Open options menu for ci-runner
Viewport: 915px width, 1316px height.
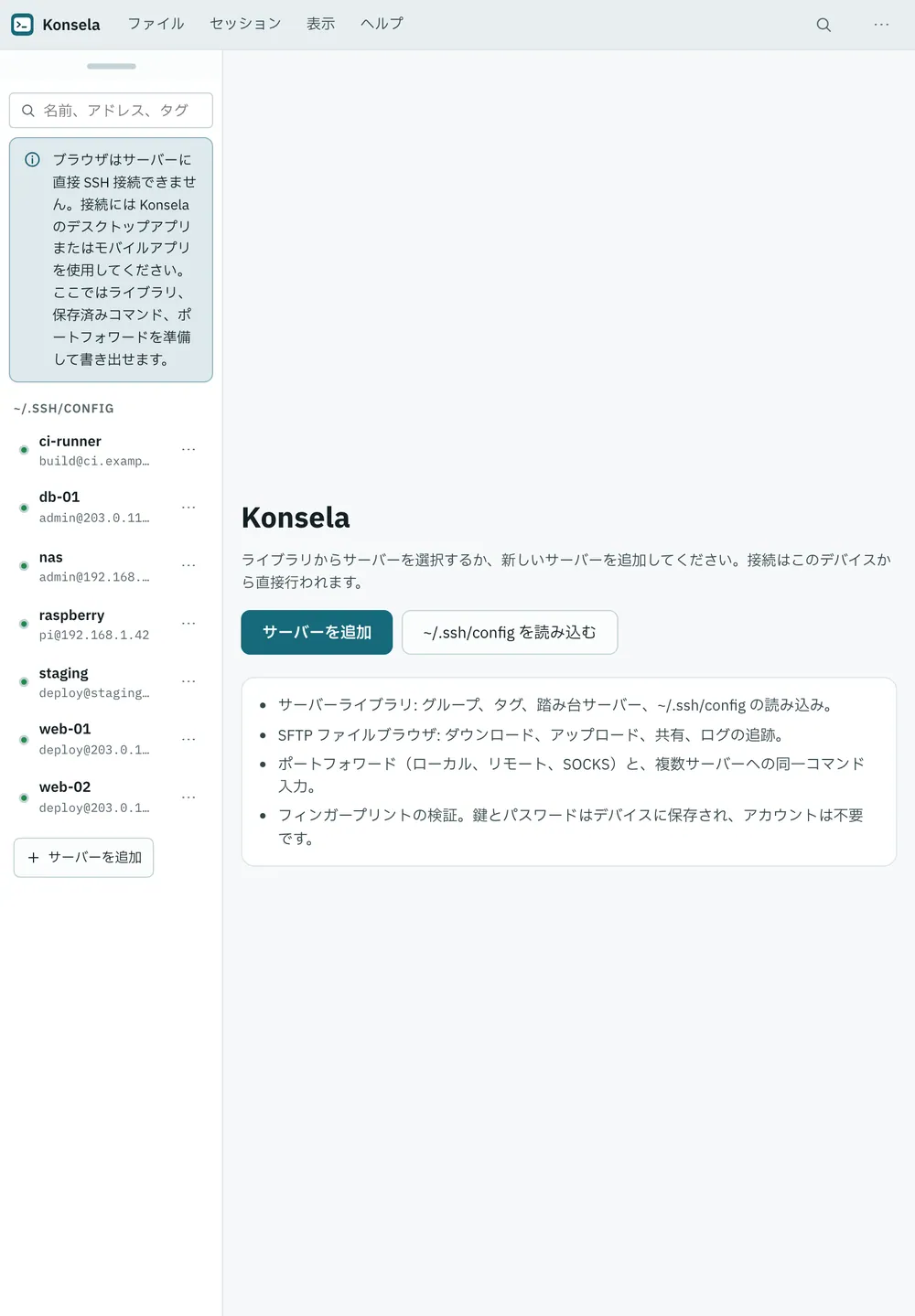click(188, 450)
